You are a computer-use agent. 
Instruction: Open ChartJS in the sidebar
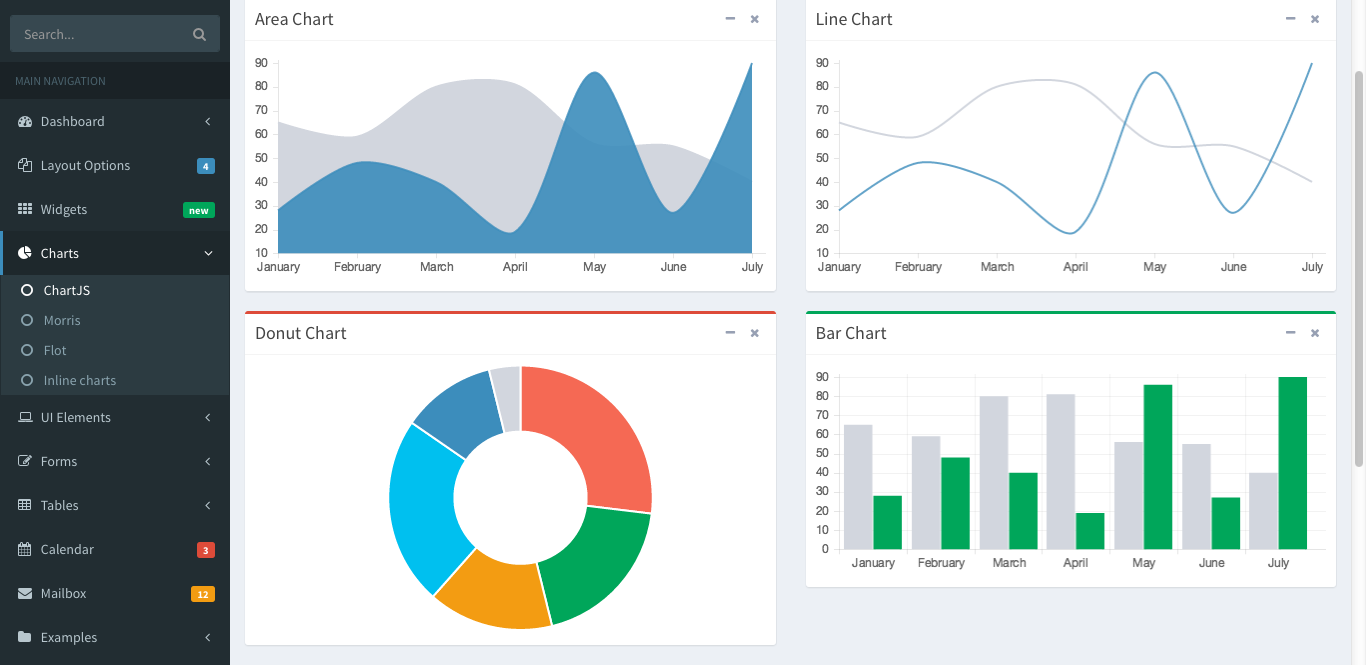(66, 290)
